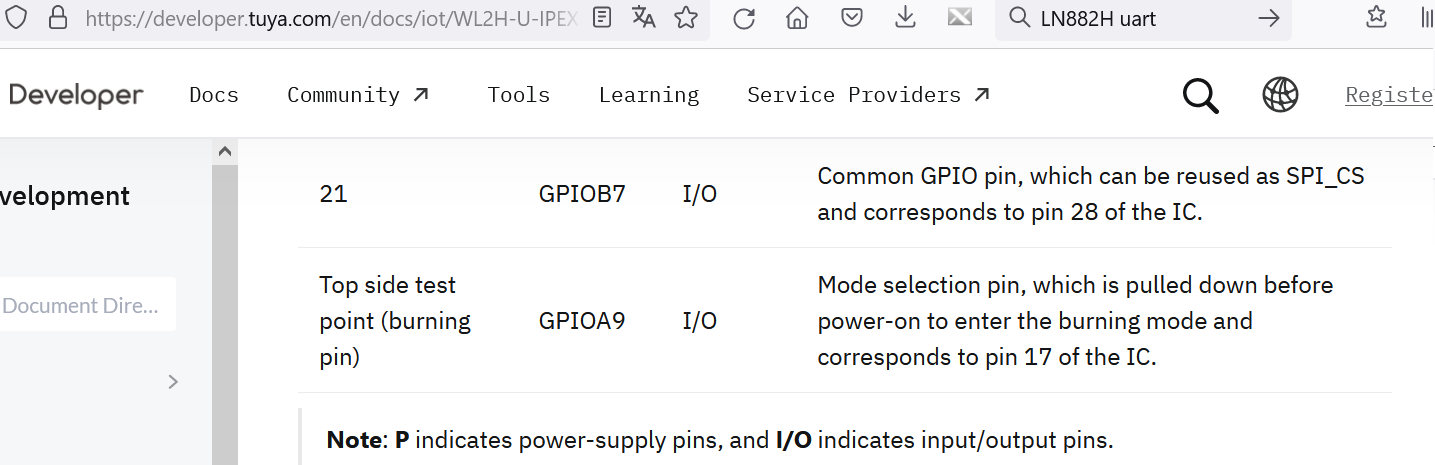Open the Docs menu item
Viewport: 1435px width, 465px height.
click(214, 95)
